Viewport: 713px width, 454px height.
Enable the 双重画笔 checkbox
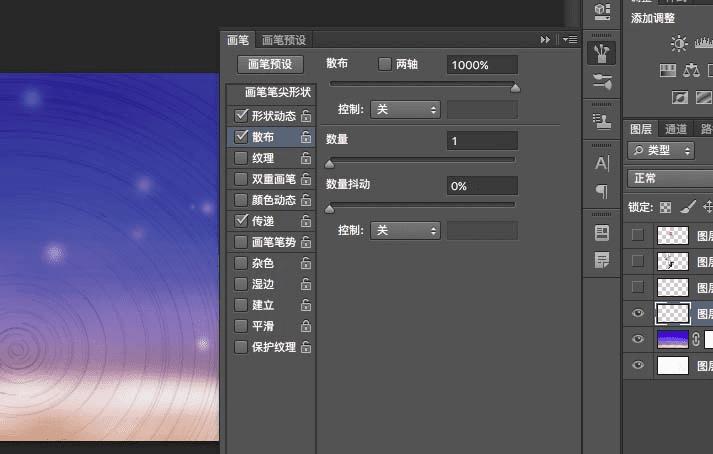click(x=241, y=179)
